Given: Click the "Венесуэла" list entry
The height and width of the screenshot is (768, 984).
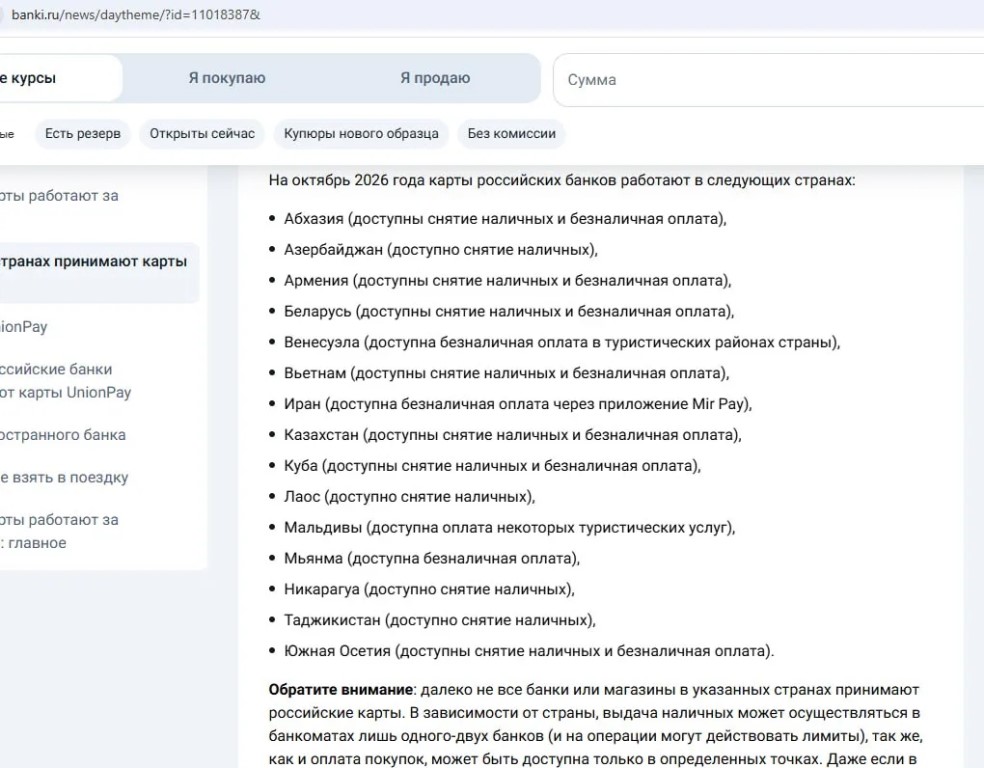Looking at the screenshot, I should tap(562, 342).
